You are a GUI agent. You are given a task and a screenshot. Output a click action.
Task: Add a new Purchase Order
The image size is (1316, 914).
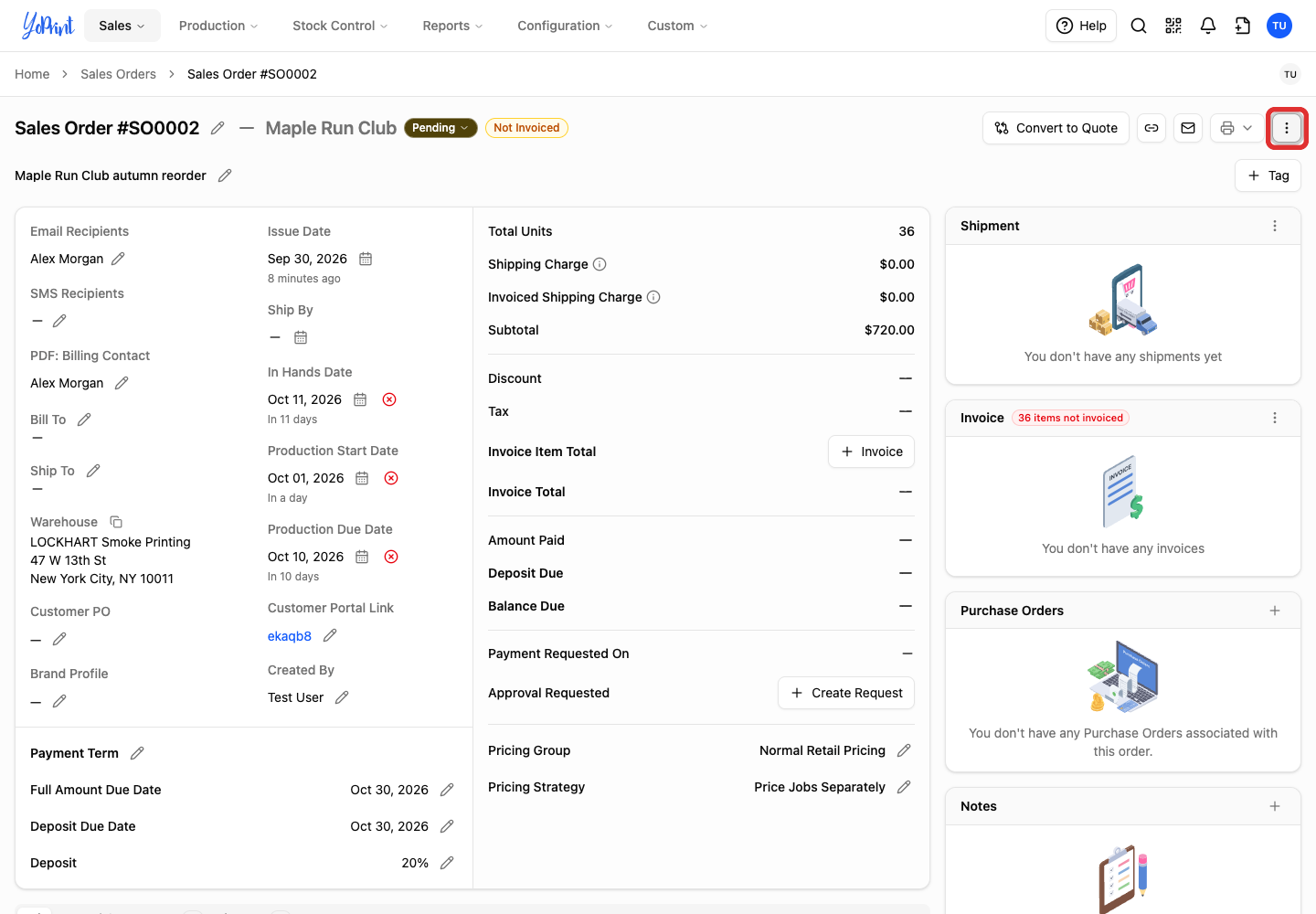pyautogui.click(x=1275, y=611)
